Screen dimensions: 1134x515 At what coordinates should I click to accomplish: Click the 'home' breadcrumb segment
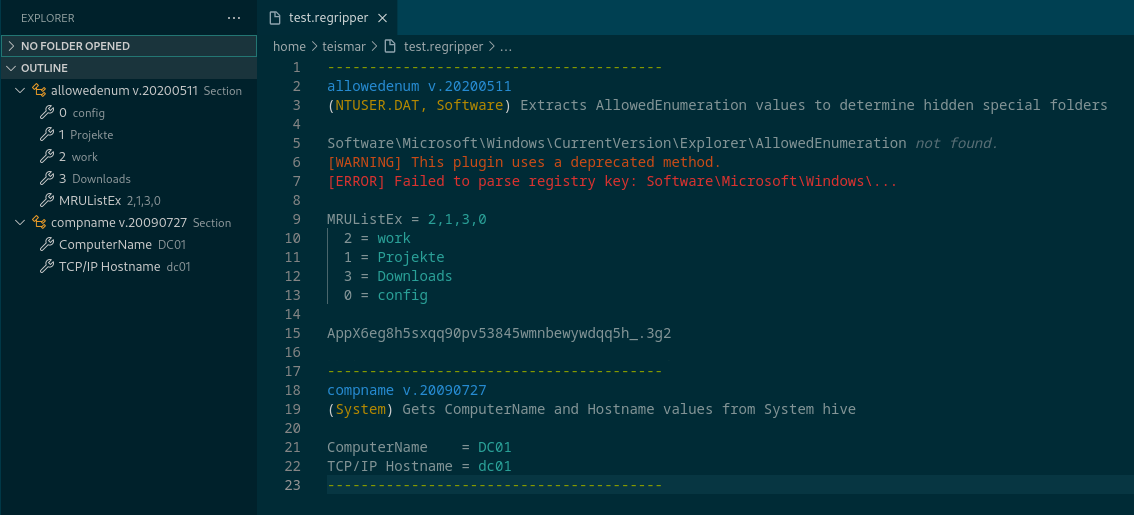pos(289,46)
